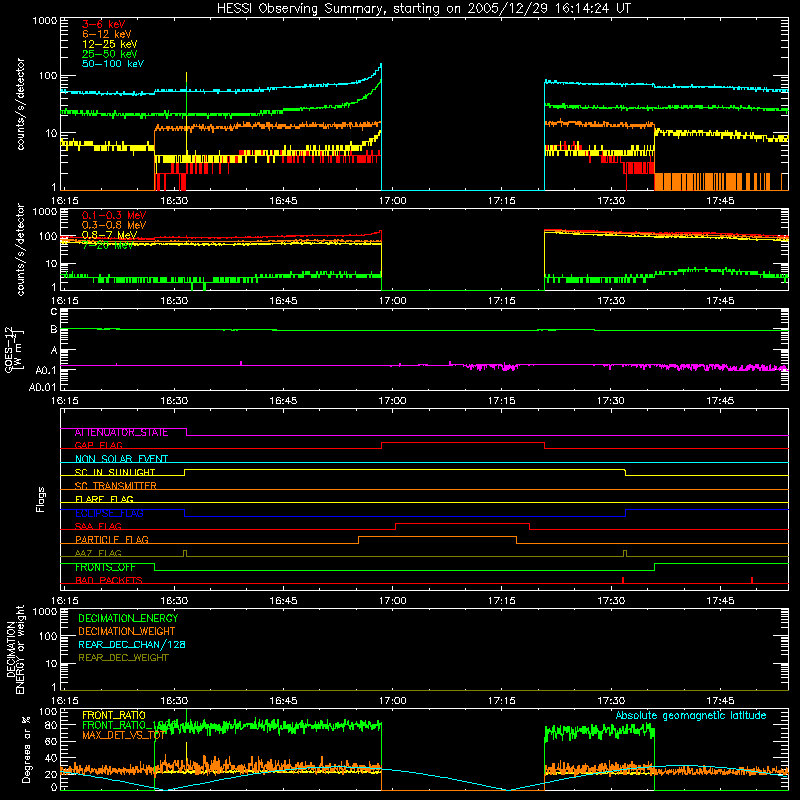Select the A0.01 tick label on GOES axis
The height and width of the screenshot is (800, 800).
pos(42,388)
